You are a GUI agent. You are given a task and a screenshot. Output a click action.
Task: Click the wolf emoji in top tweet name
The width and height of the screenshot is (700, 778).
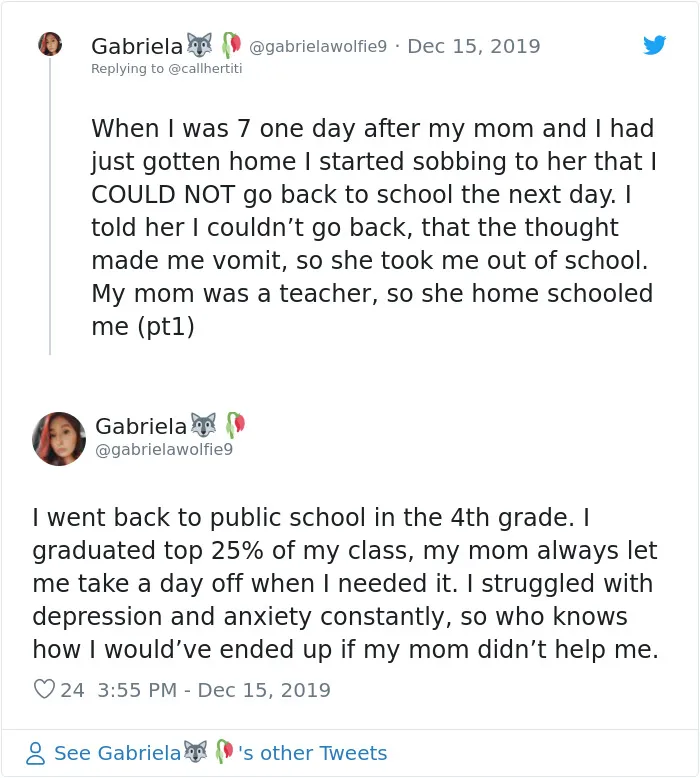coord(199,45)
